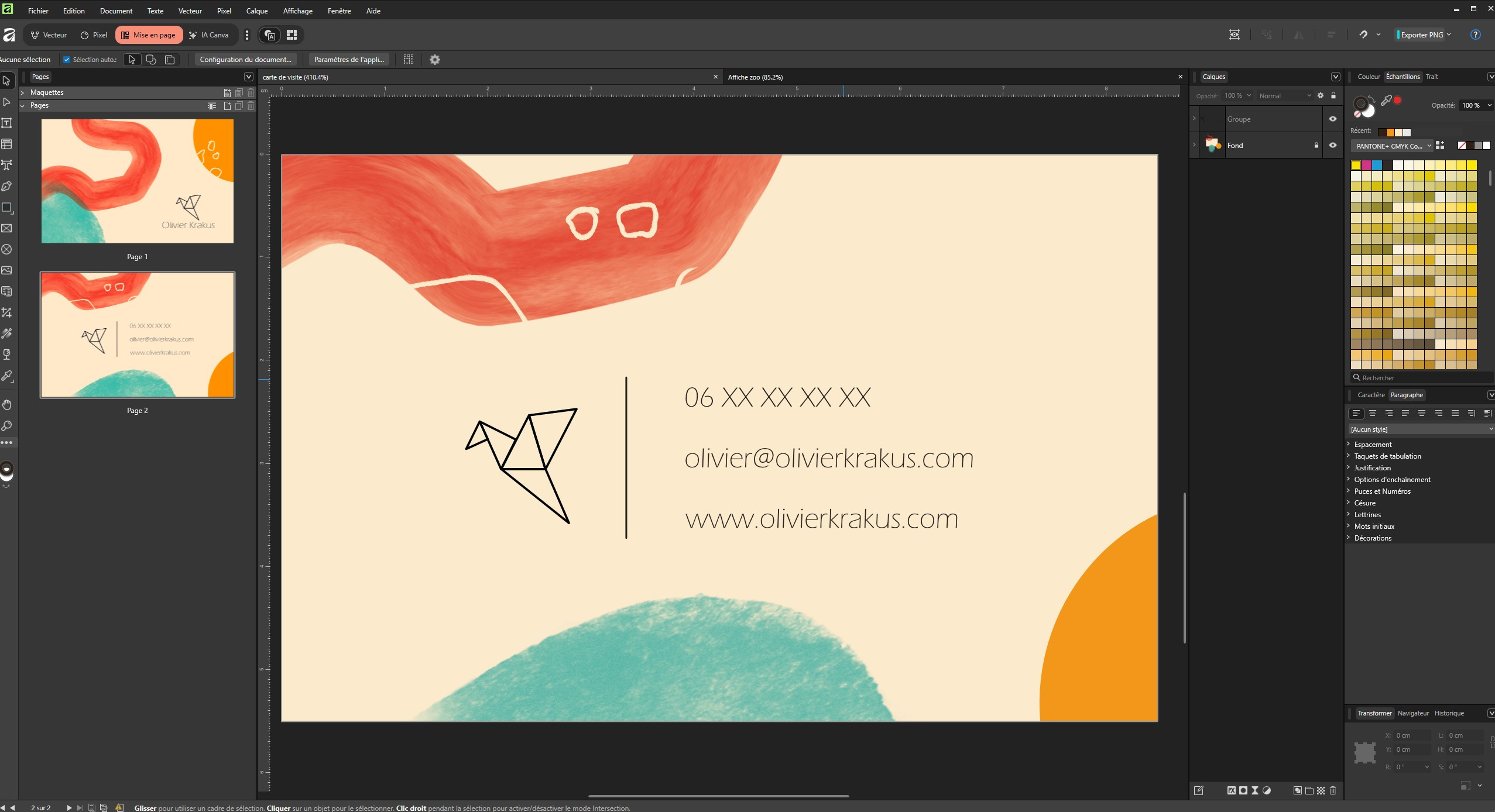This screenshot has width=1495, height=812.
Task: Click the Exporter PNG button
Action: tap(1421, 35)
